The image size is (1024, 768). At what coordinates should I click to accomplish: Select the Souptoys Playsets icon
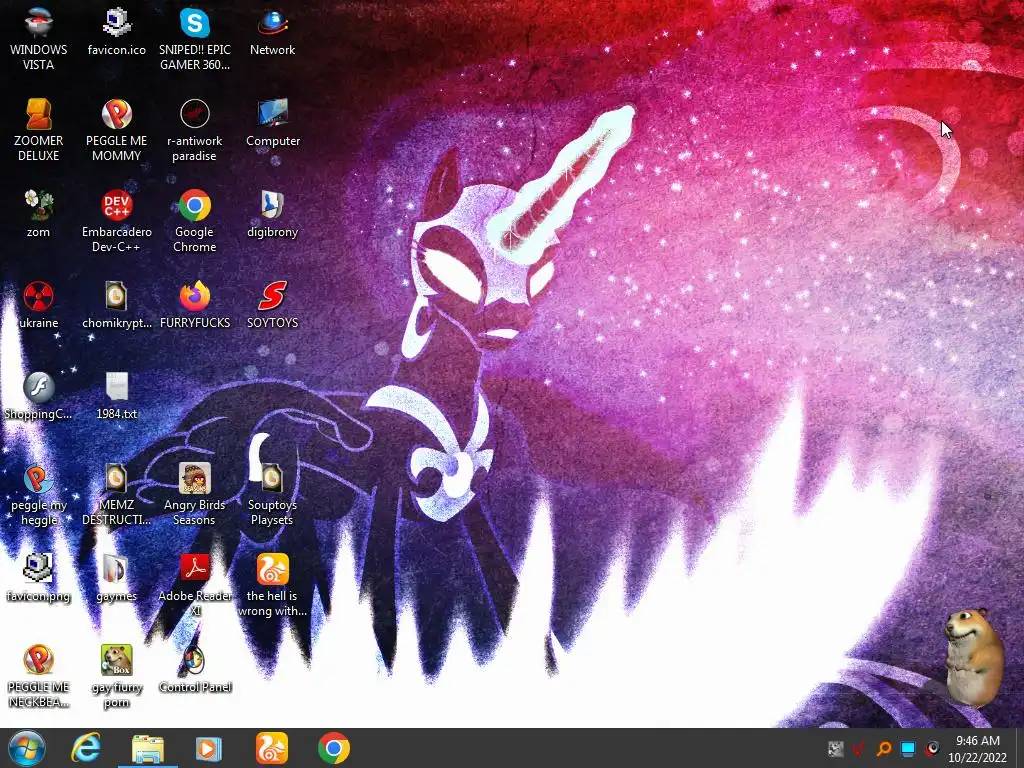click(272, 495)
